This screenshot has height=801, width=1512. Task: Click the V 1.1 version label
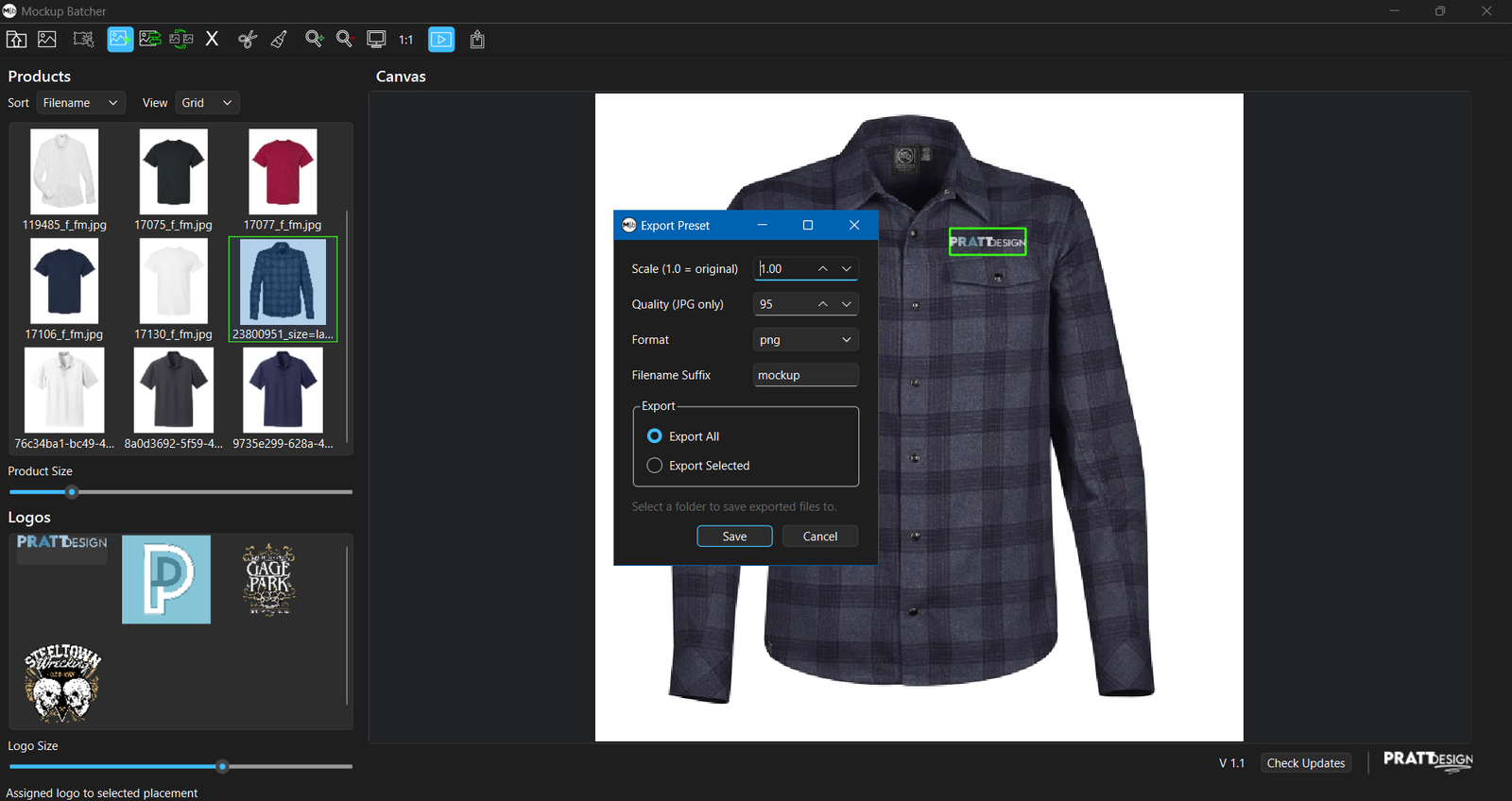(x=1231, y=763)
